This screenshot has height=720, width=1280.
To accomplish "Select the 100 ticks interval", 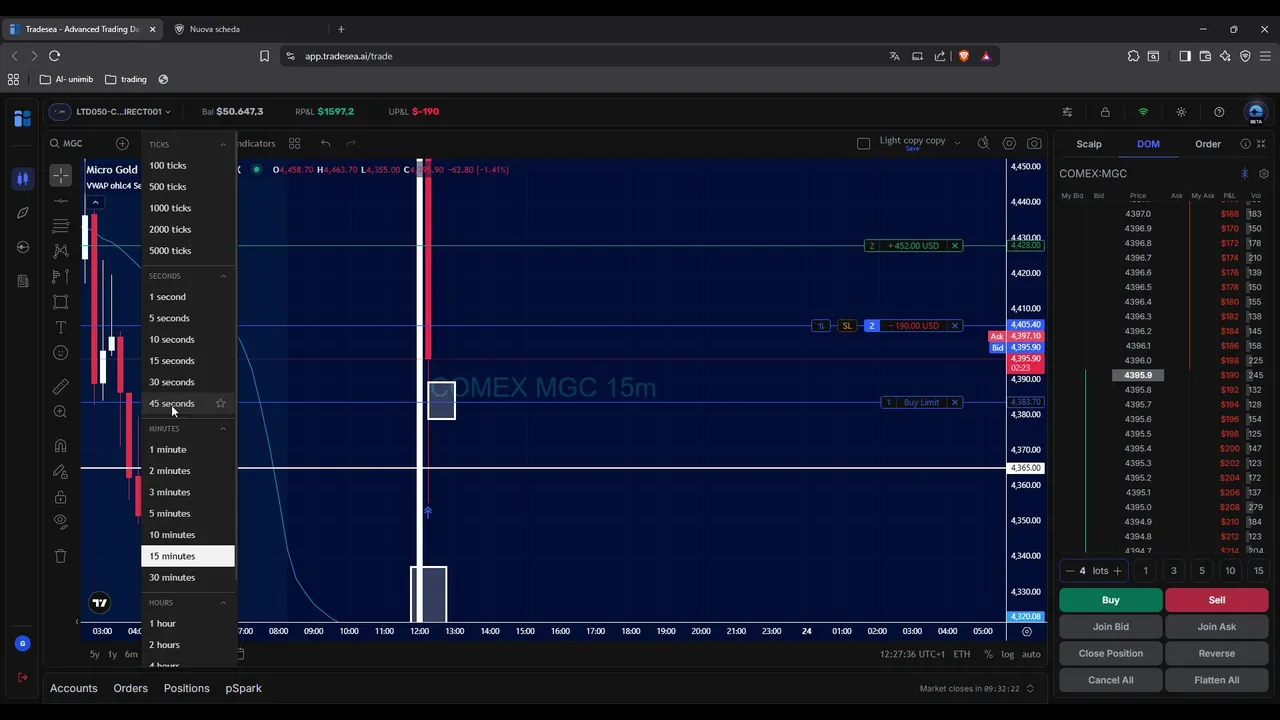I will 188,165.
